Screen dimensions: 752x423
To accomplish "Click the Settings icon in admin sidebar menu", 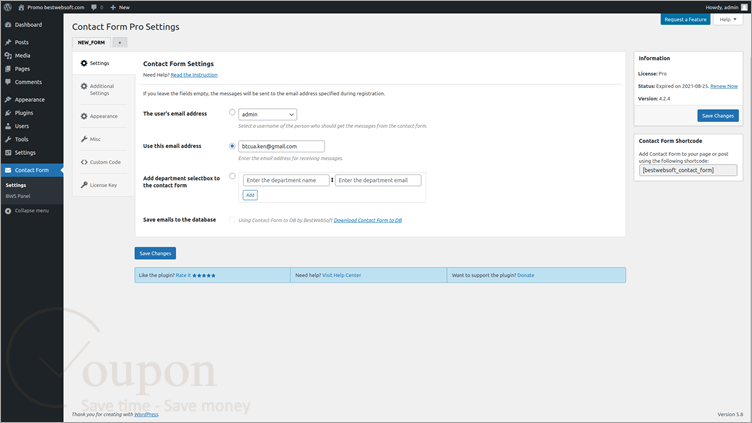I will pyautogui.click(x=8, y=153).
